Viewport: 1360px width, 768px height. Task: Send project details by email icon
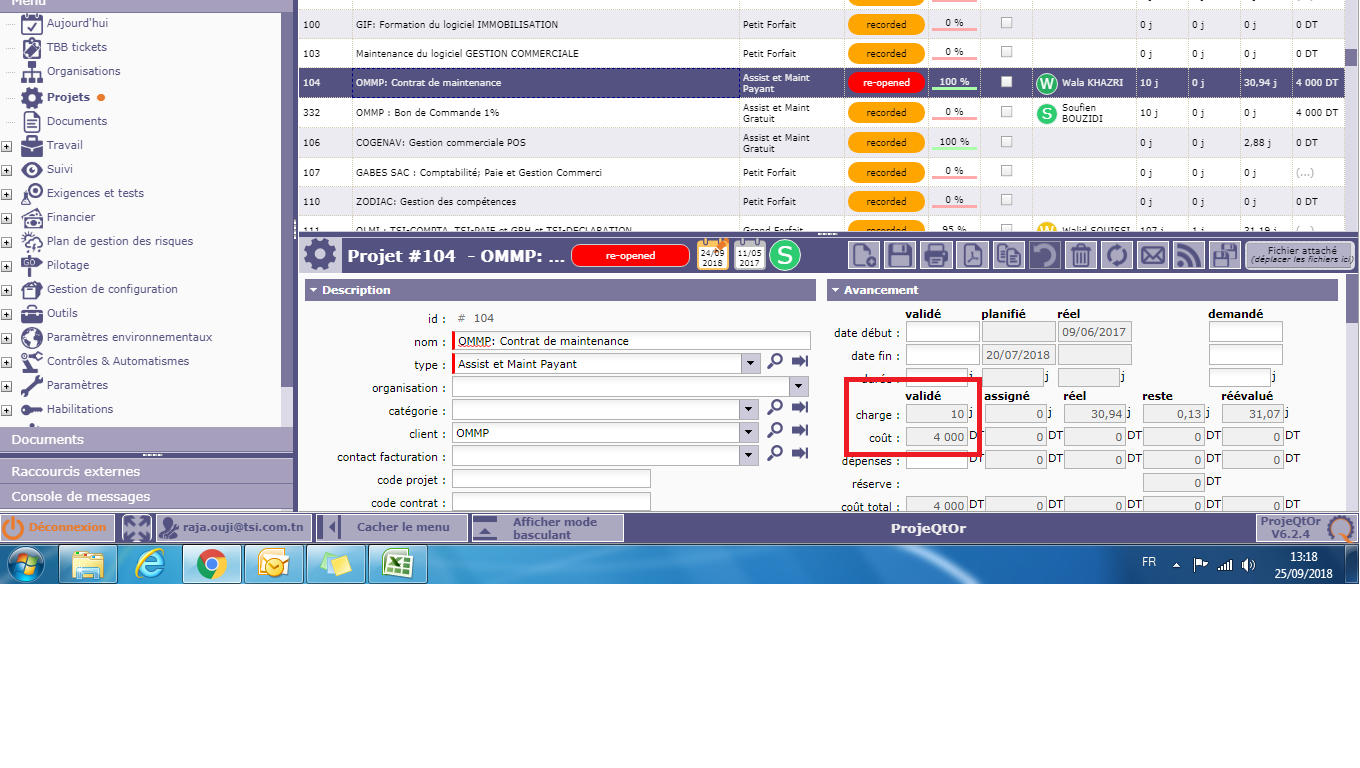1152,255
